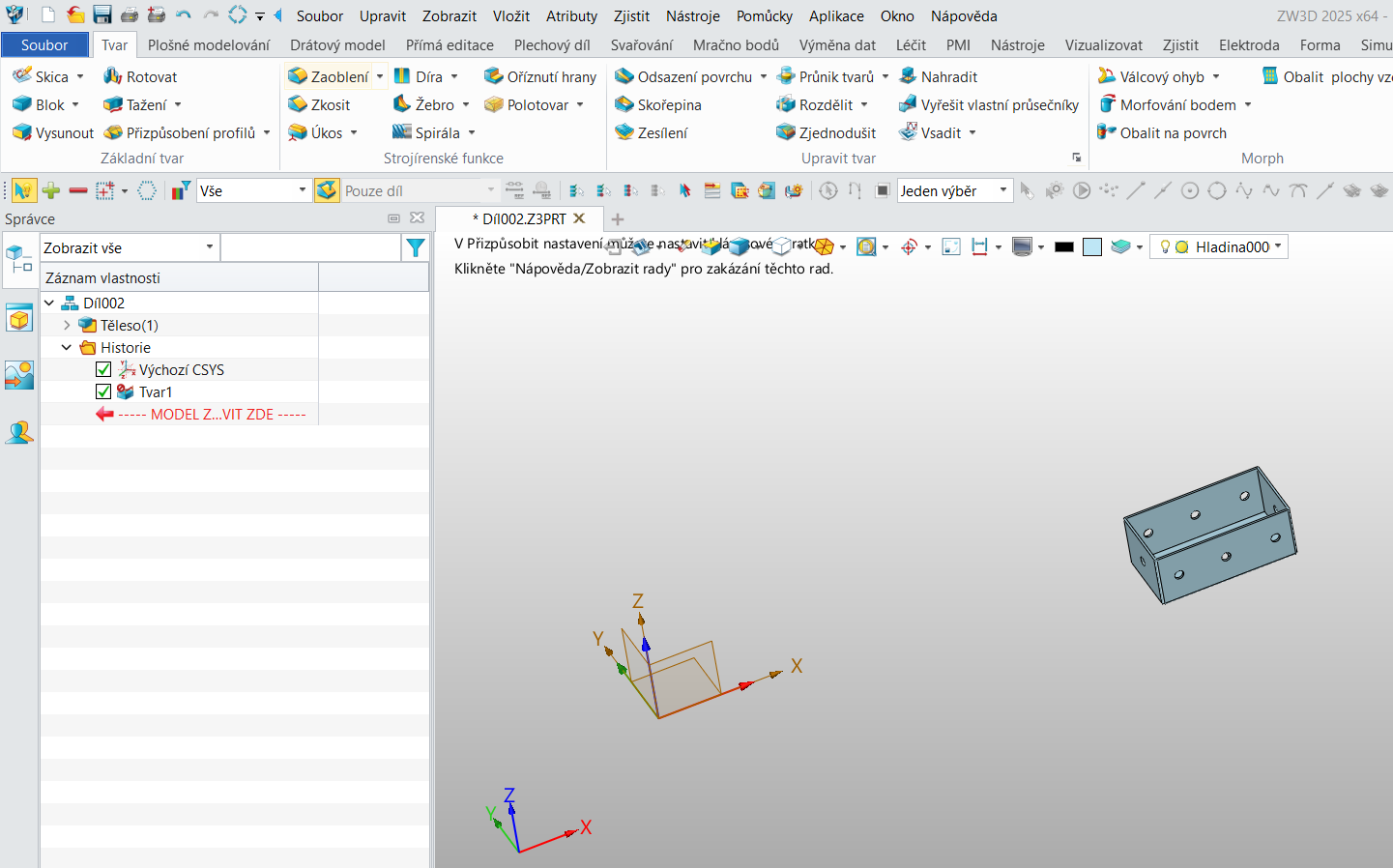Click the Vyřešit vlastní průsečníky command
Viewport: 1393px width, 868px height.
coord(988,104)
